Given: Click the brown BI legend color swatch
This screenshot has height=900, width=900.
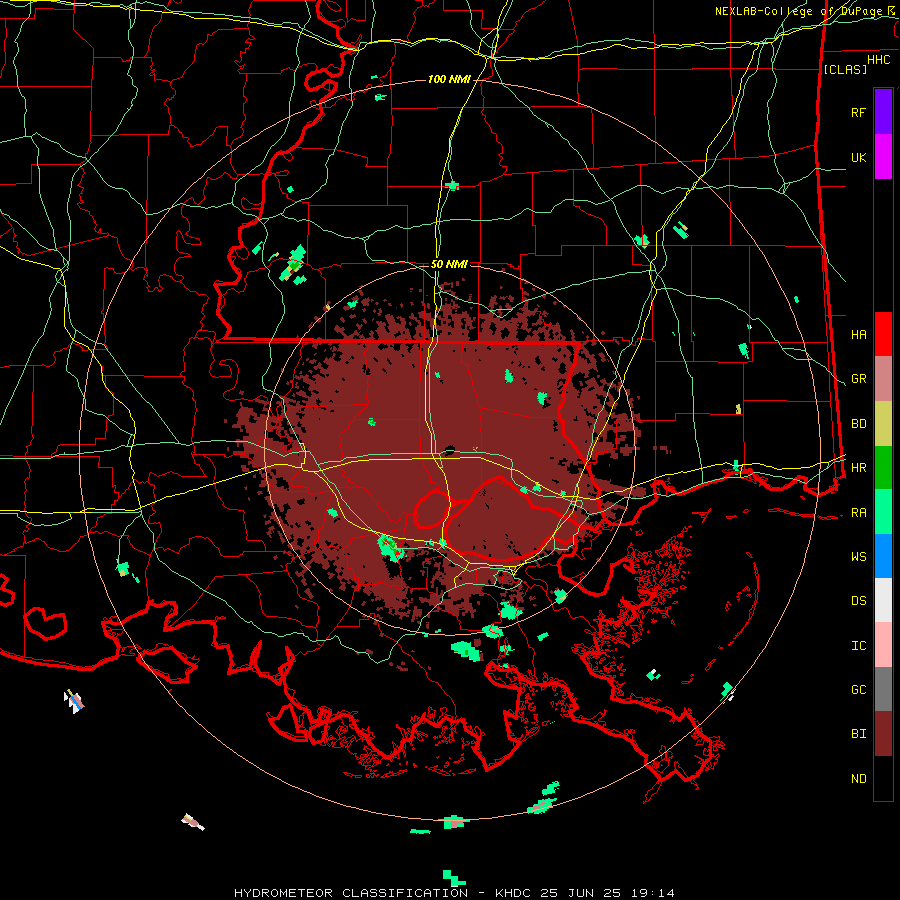Looking at the screenshot, I should click(x=883, y=734).
